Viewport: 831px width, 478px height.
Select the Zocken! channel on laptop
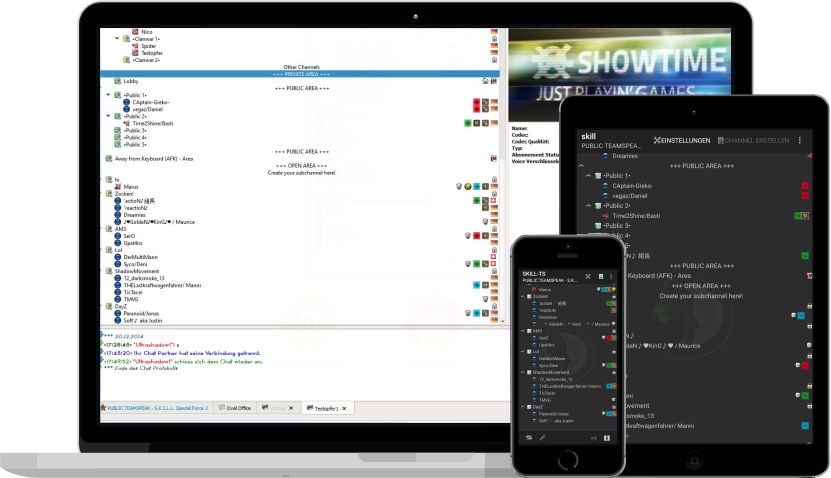point(124,194)
